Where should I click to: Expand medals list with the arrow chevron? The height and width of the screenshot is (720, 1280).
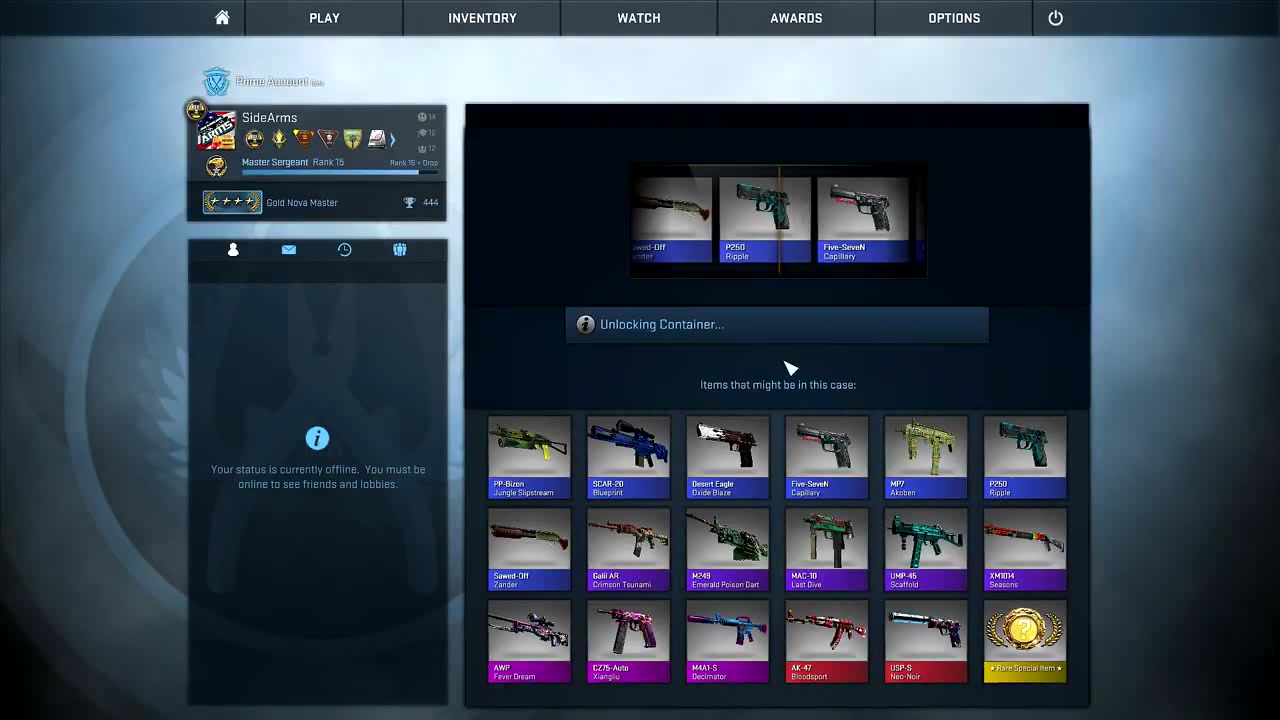(392, 139)
